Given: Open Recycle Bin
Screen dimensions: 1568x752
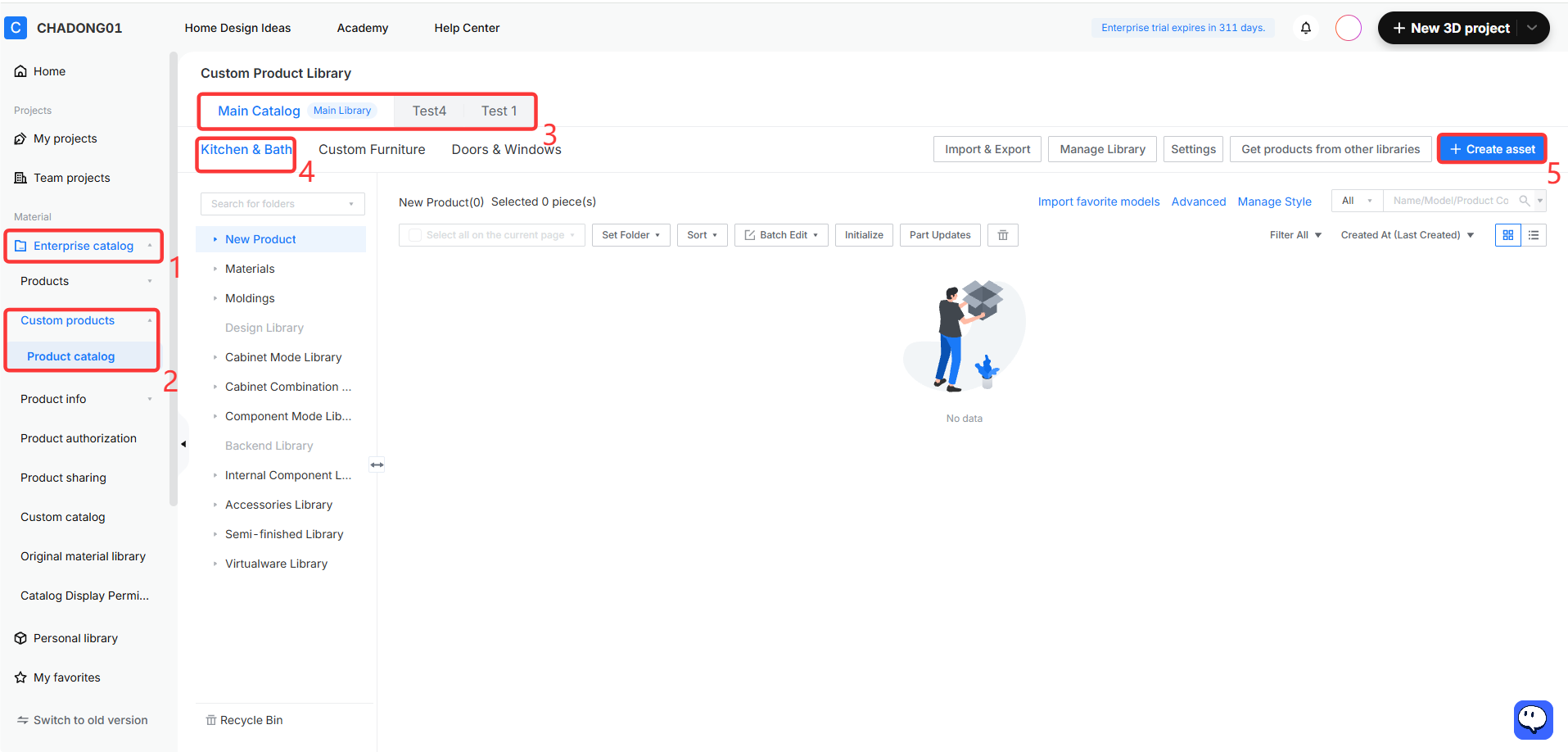Looking at the screenshot, I should (x=244, y=720).
